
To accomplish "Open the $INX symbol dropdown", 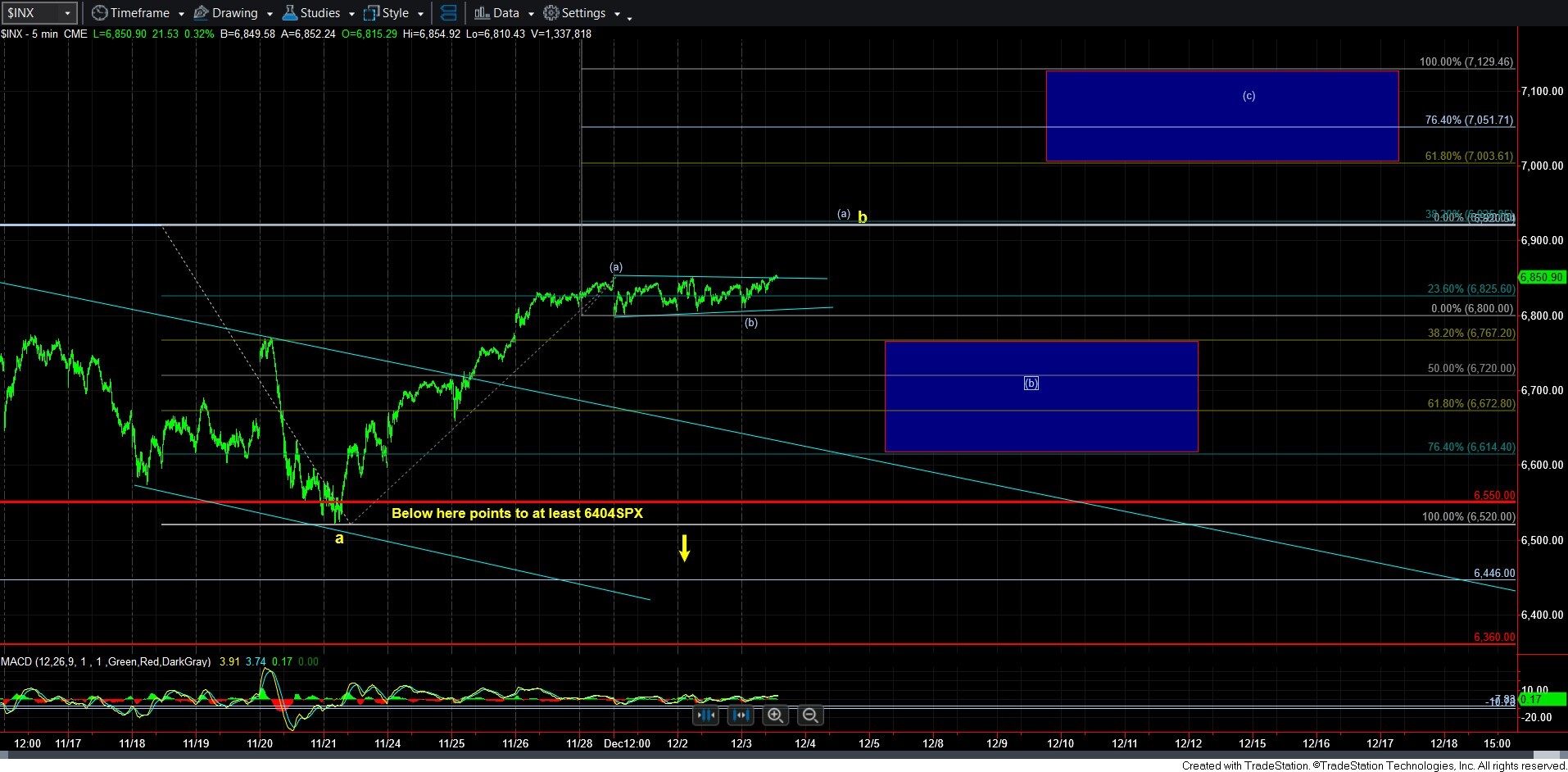I will [67, 13].
